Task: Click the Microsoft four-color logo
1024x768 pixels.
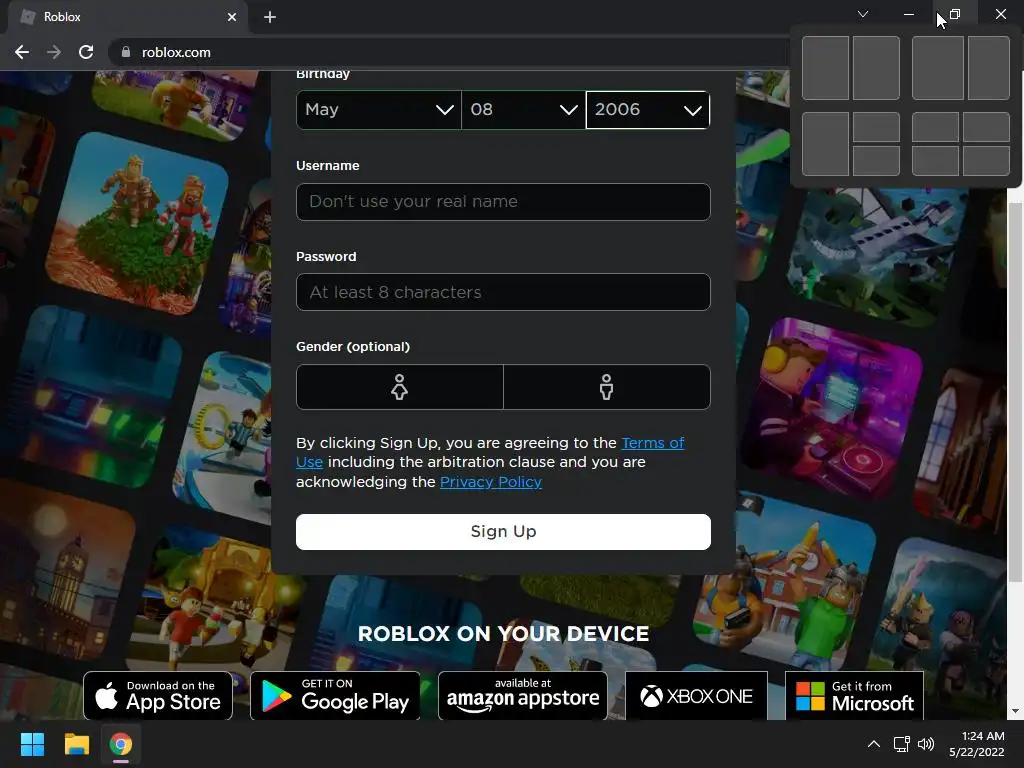Action: 810,696
